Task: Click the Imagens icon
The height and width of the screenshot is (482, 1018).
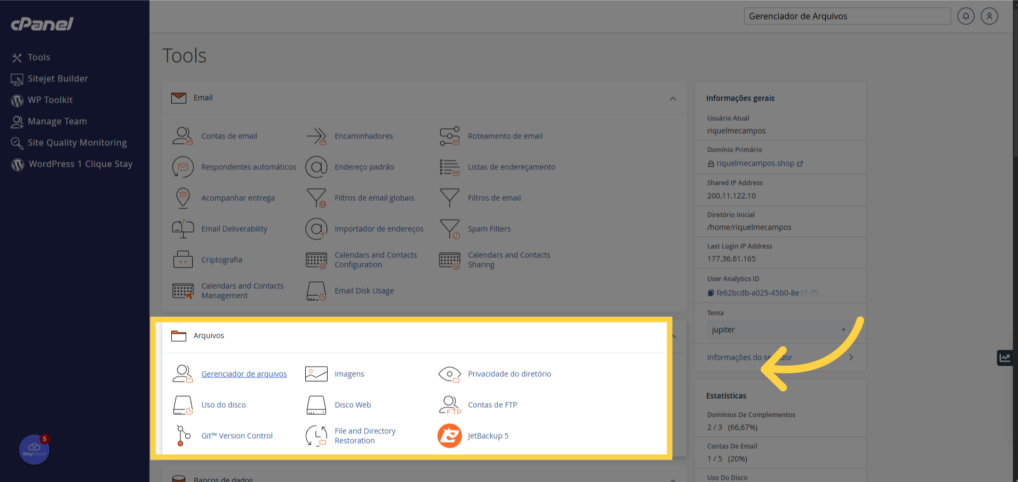Action: 316,374
